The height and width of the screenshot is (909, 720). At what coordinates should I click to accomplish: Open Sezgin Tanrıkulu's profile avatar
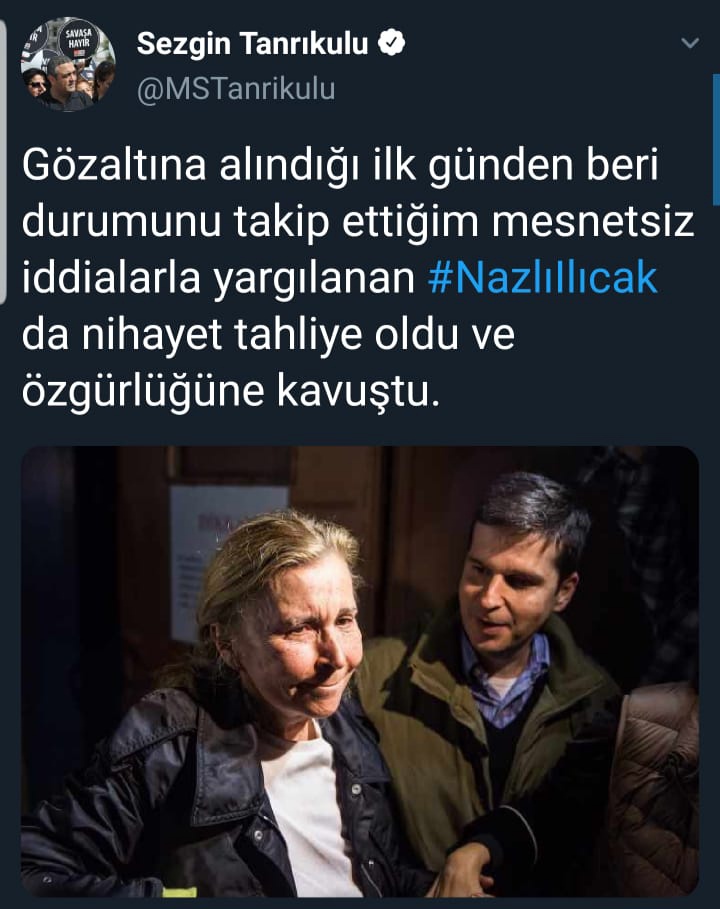coord(68,64)
